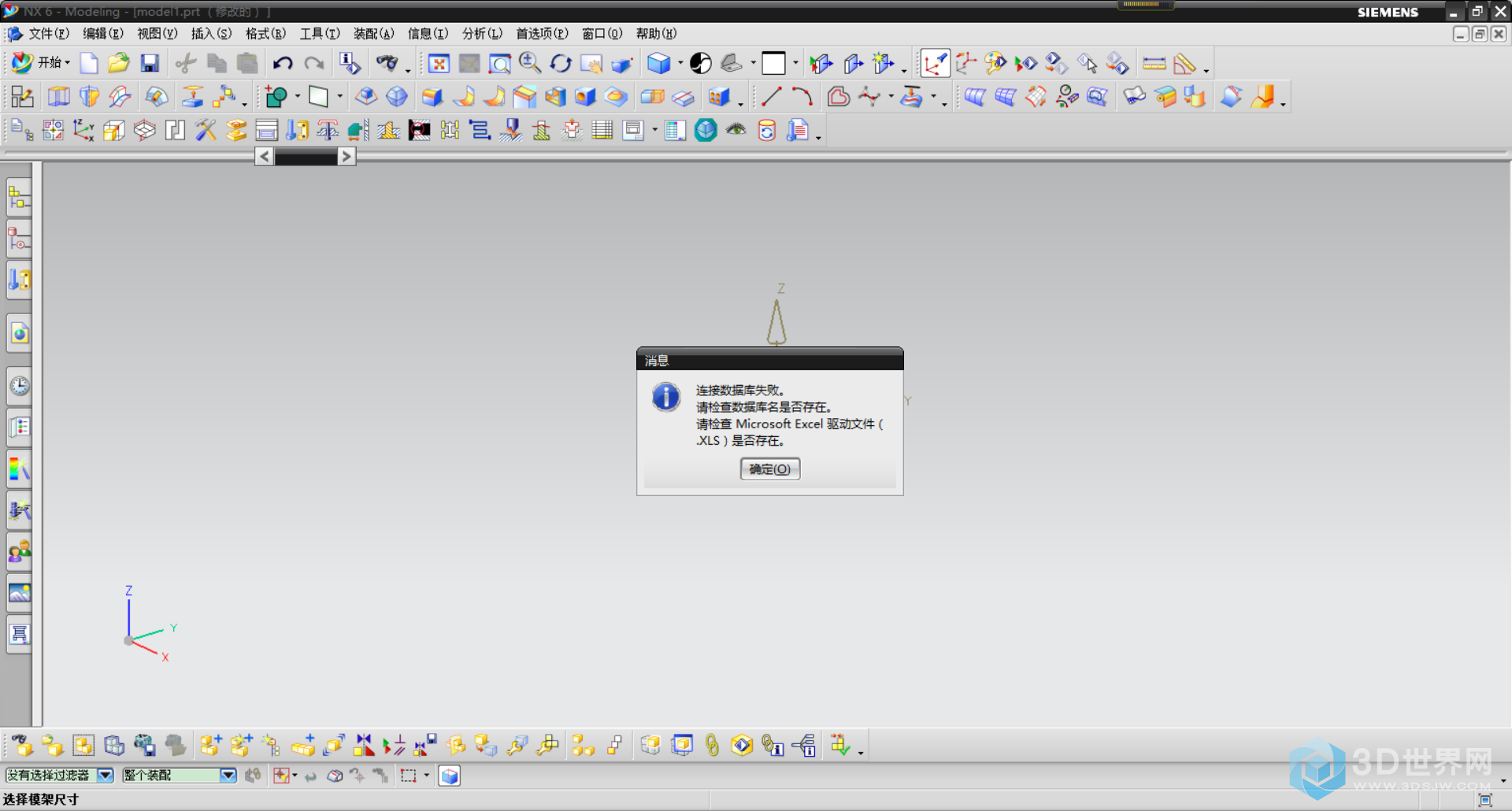Open the 视图(V) menu
This screenshot has height=811, width=1512.
[157, 34]
